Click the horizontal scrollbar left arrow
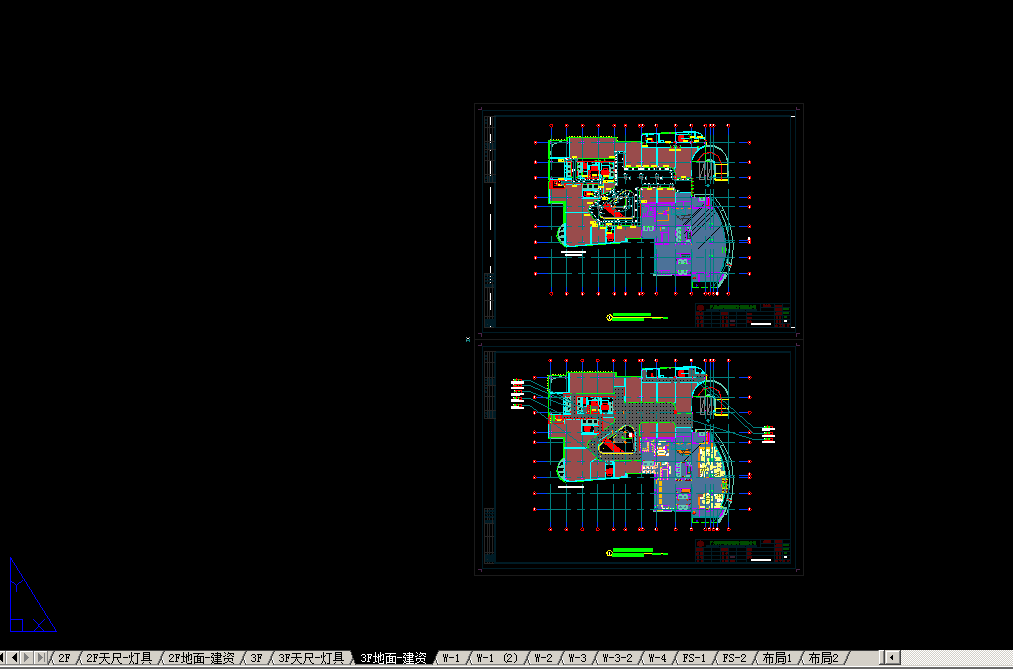The height and width of the screenshot is (669, 1013). point(892,657)
